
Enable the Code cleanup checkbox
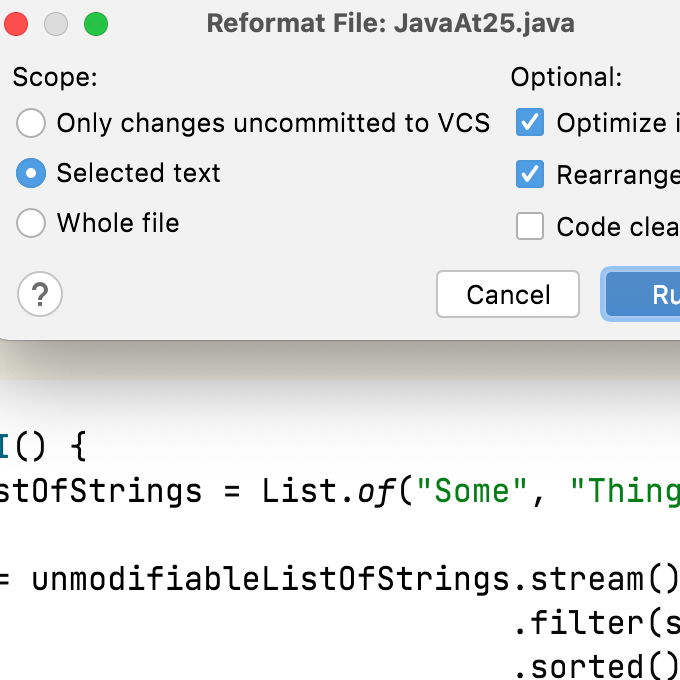coord(530,226)
